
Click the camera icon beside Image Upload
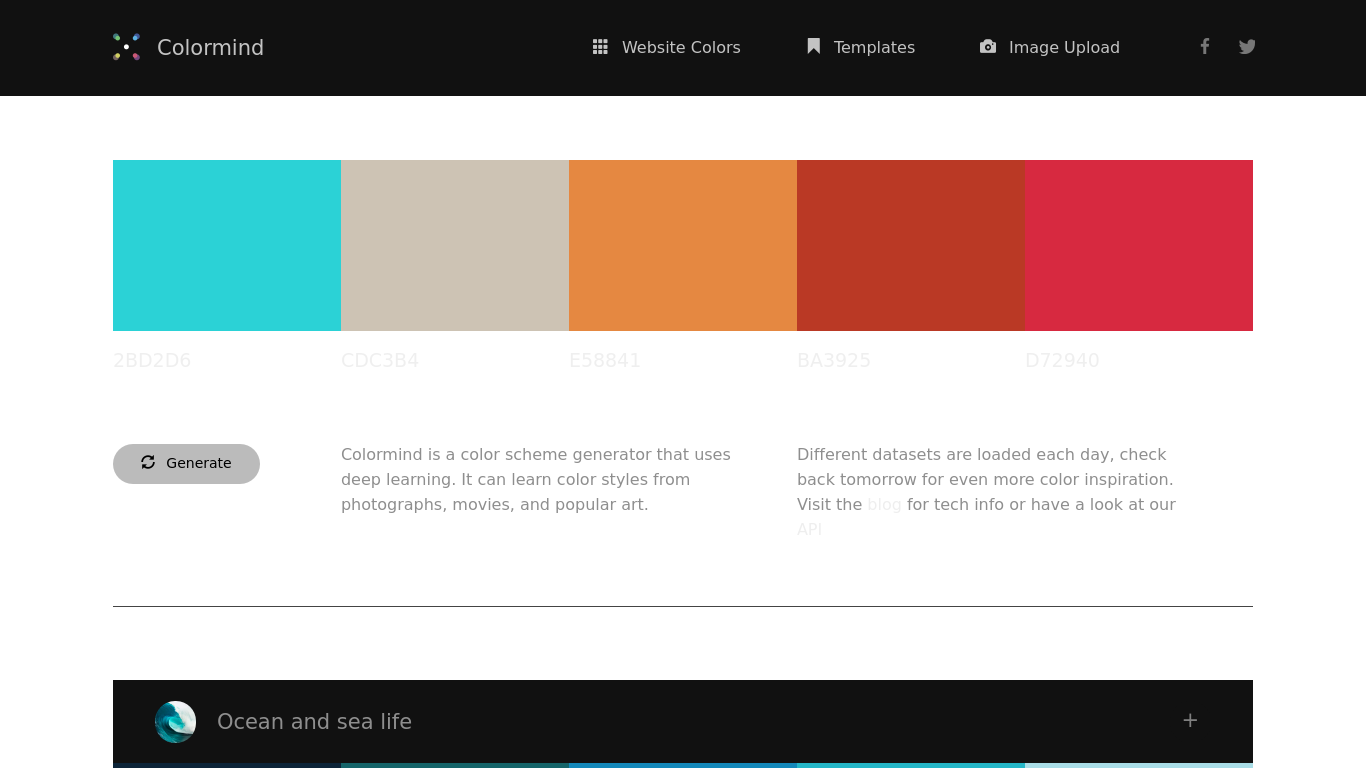988,46
